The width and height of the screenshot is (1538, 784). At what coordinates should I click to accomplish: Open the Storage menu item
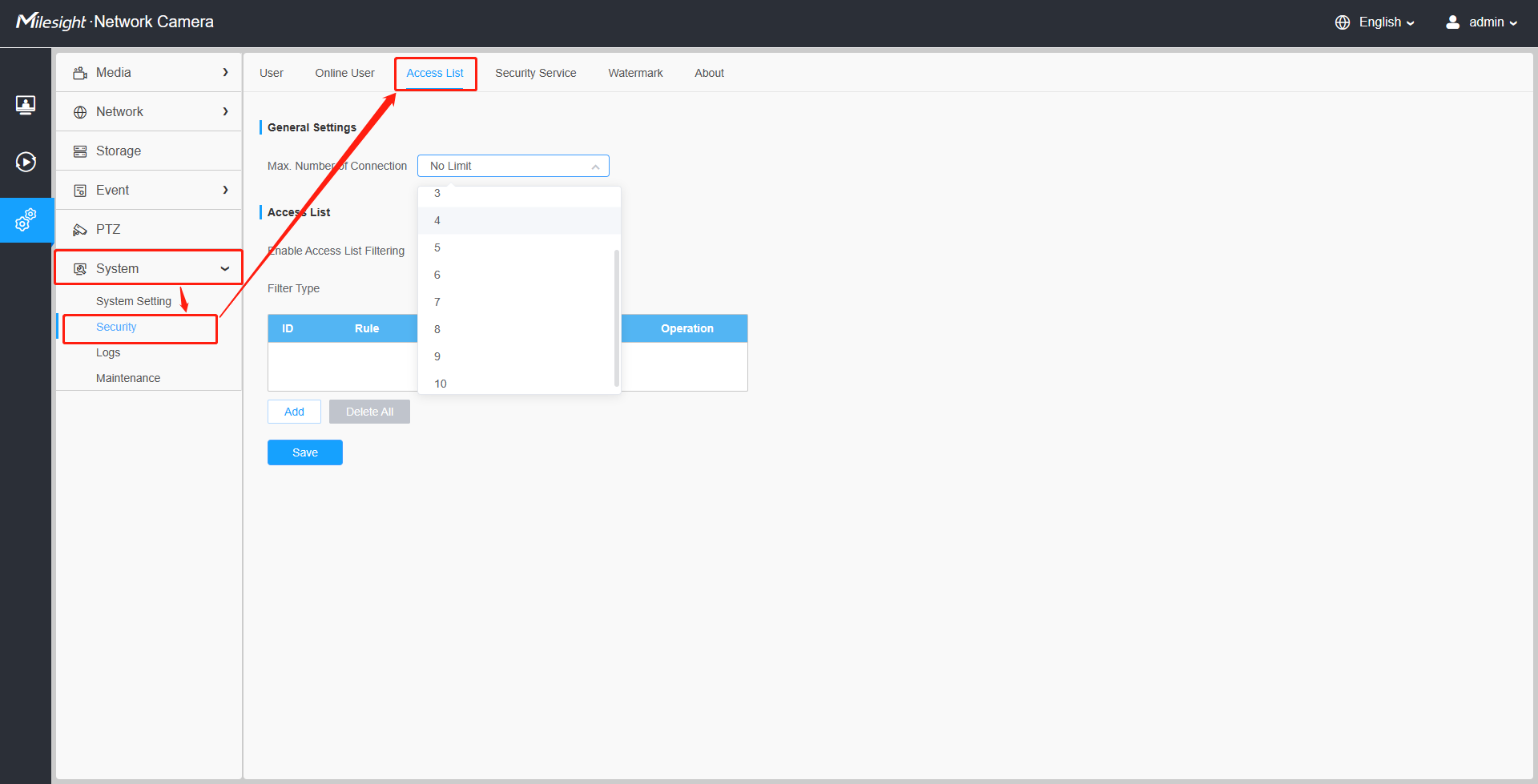coord(149,151)
